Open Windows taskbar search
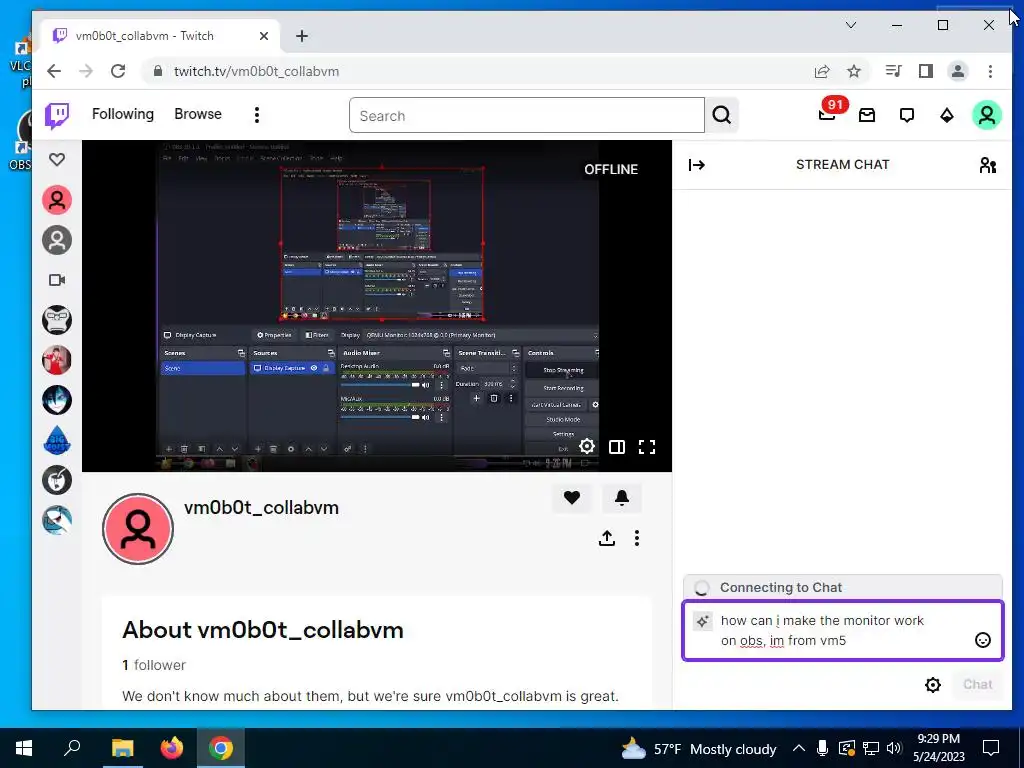The width and height of the screenshot is (1024, 768). click(72, 748)
